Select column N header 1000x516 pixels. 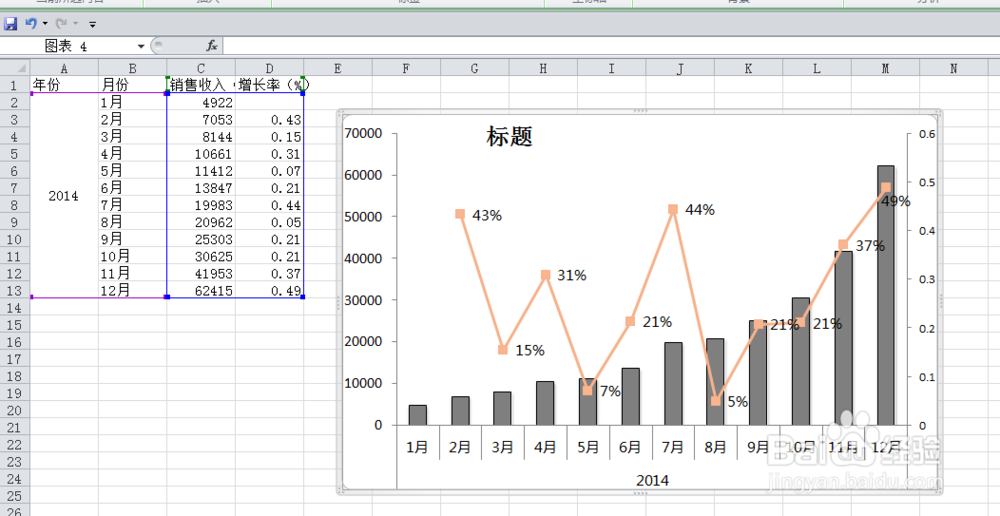[x=953, y=68]
